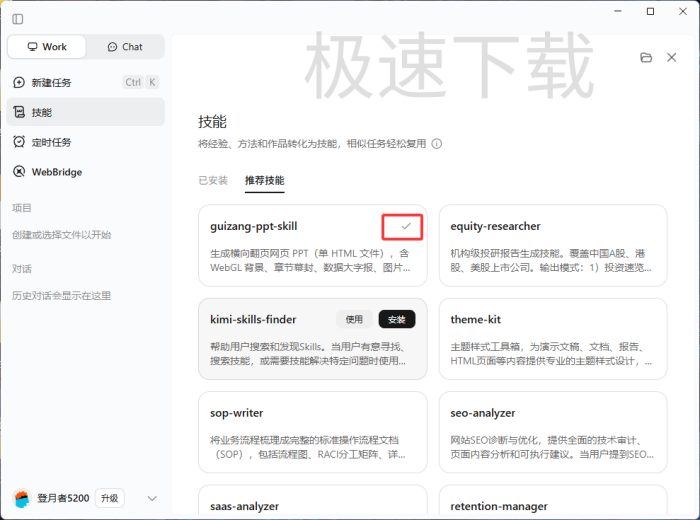Viewport: 700px width, 520px height.
Task: Click the Ctrl K shortcut hint
Action: pos(141,82)
